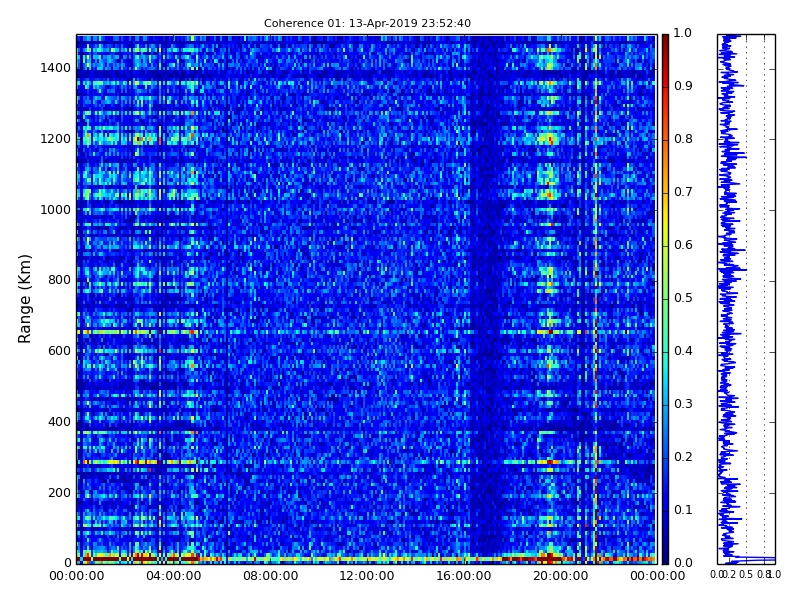
Task: Select the 1000 range tick label
Action: coord(55,210)
